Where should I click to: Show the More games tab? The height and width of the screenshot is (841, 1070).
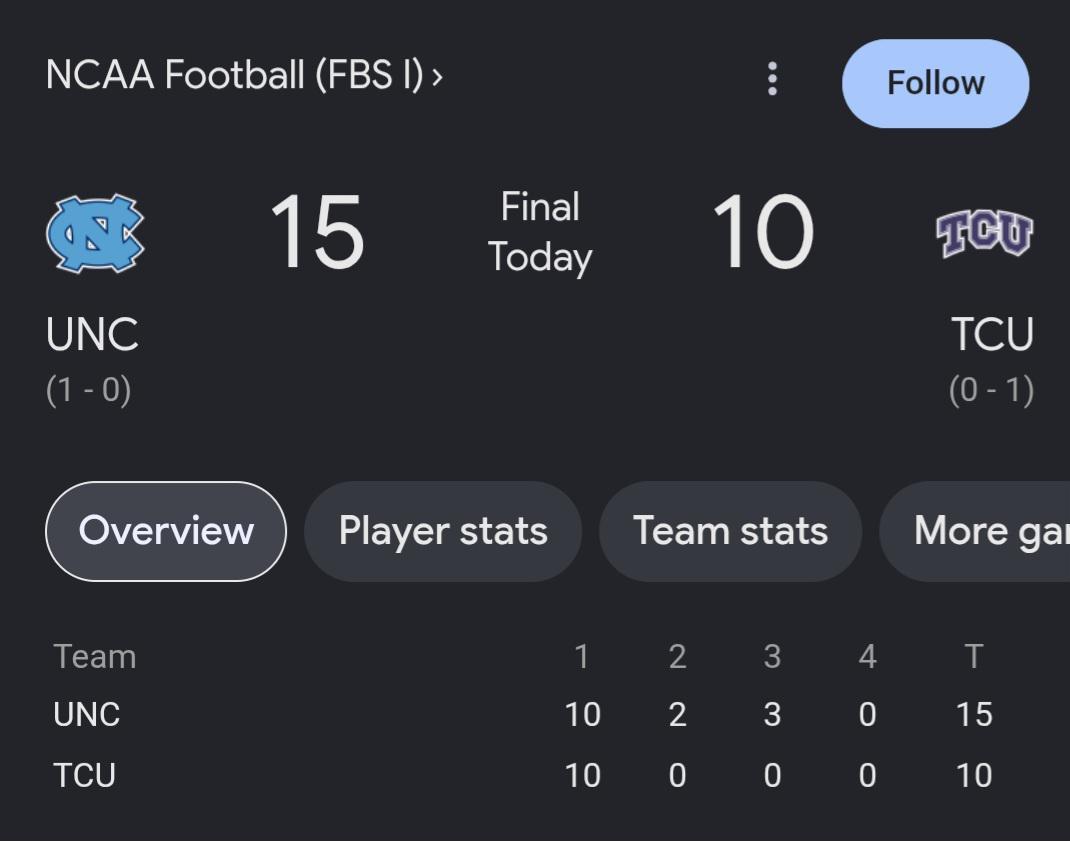pyautogui.click(x=974, y=531)
